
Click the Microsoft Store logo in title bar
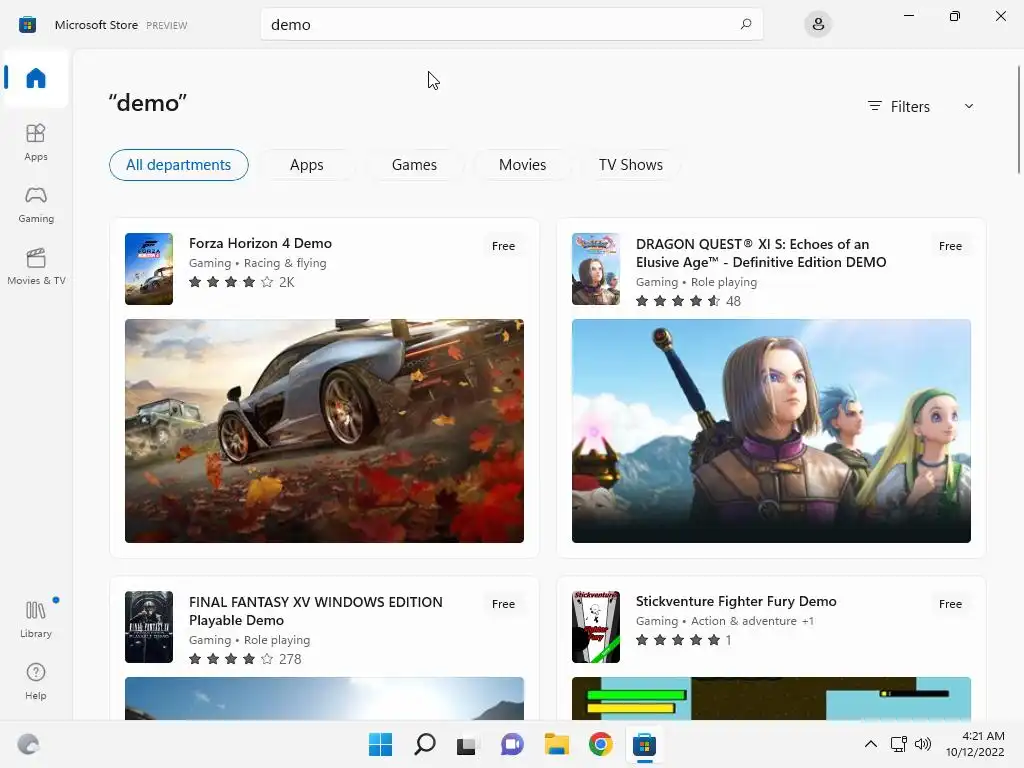pyautogui.click(x=27, y=25)
